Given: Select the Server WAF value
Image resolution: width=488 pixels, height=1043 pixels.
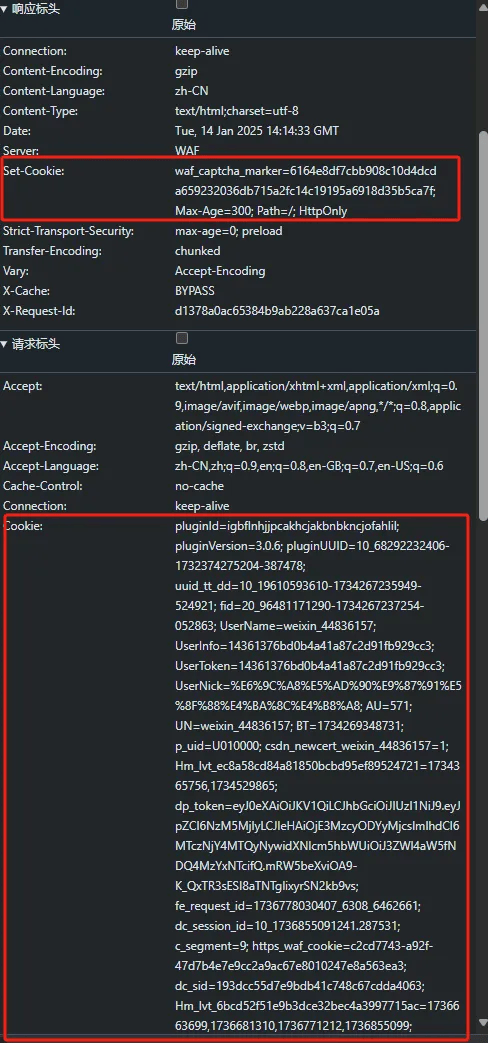Looking at the screenshot, I should click(x=187, y=151).
